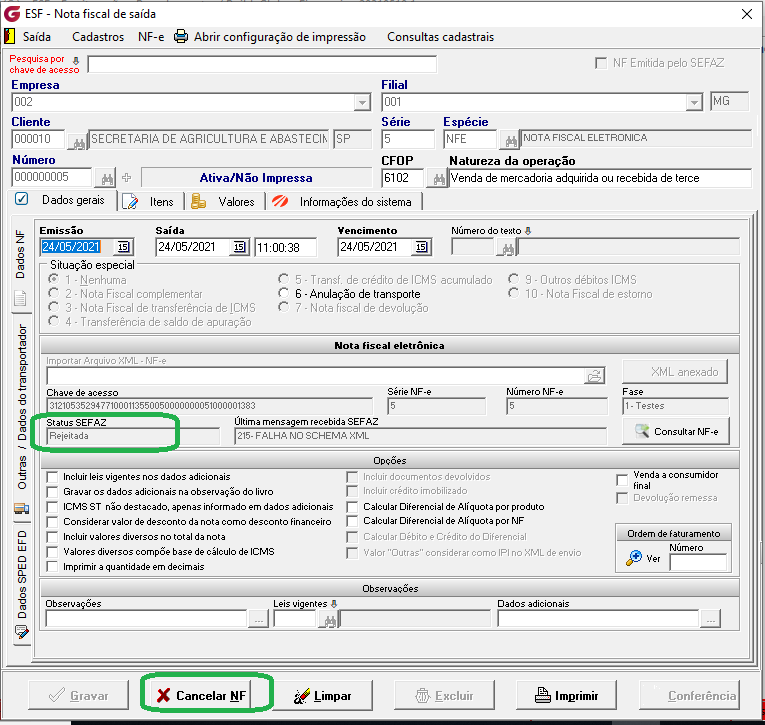Select radio 1 - Nenhuma
Screen dimensions: 765x725
pyautogui.click(x=53, y=280)
